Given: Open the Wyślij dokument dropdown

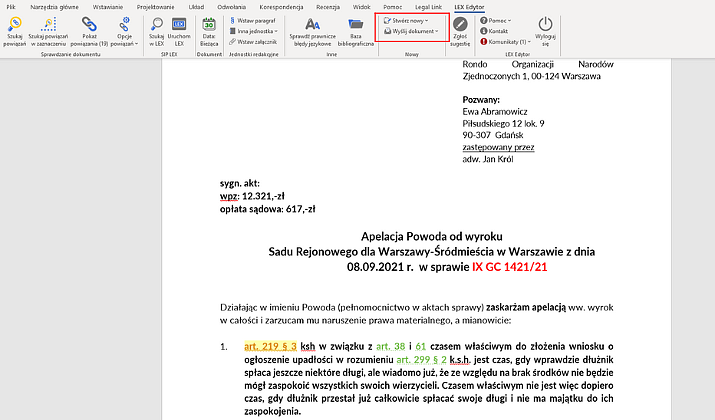Looking at the screenshot, I should [411, 31].
